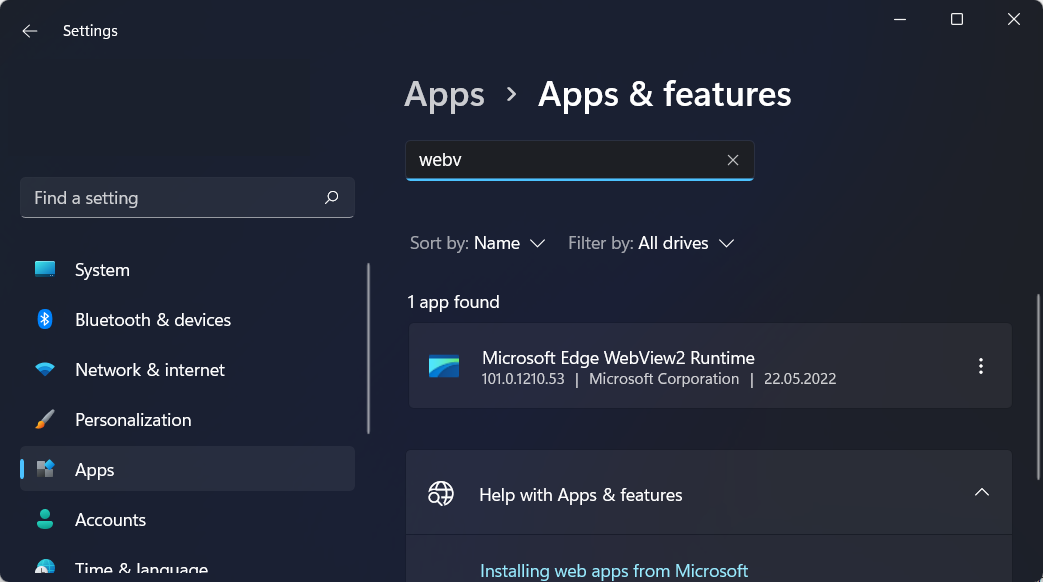Click the search magnifier in Find a setting
The image size is (1043, 582).
click(x=331, y=198)
